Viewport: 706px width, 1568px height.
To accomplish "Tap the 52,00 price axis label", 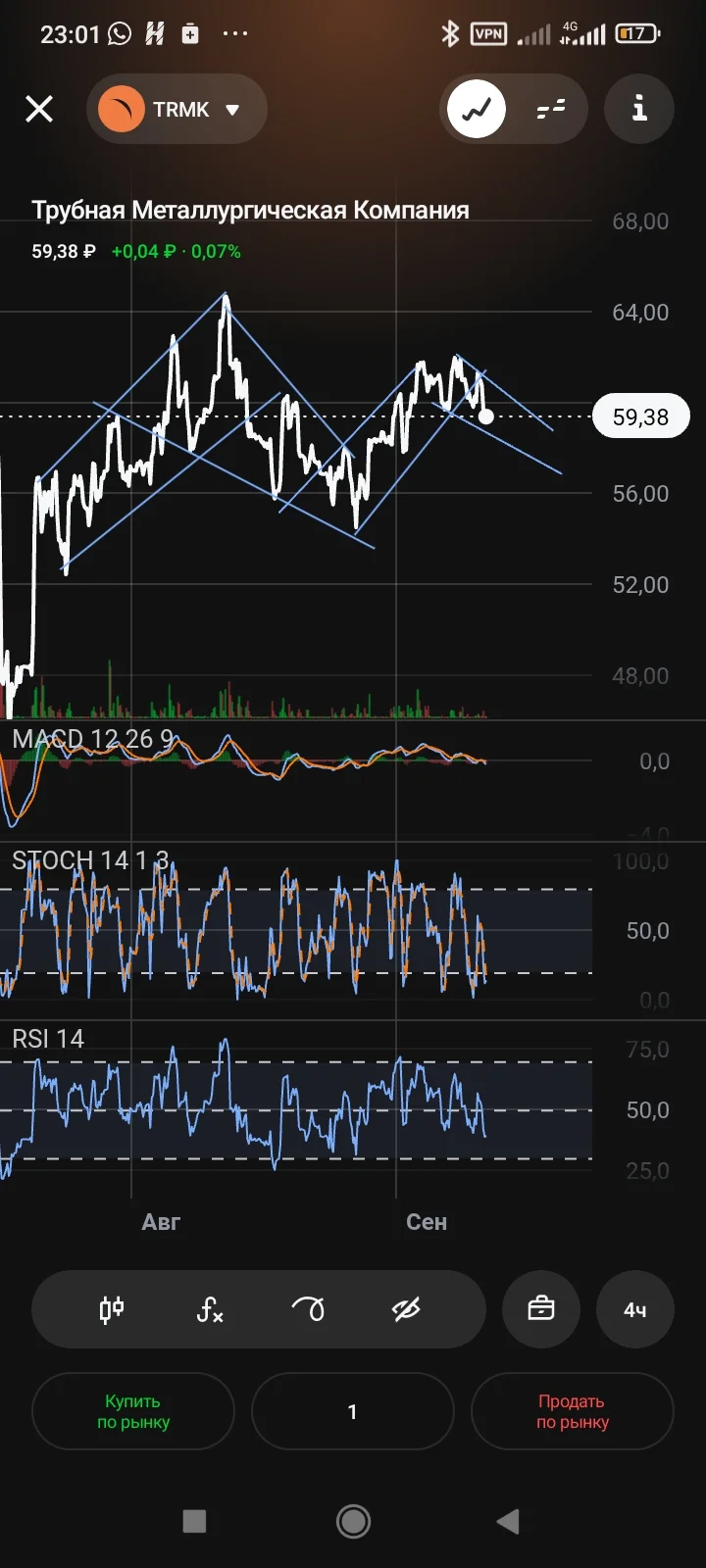I will point(640,585).
